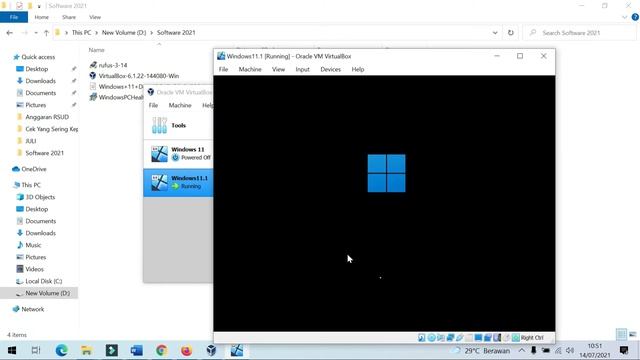Open recent locations dropdown in Explorer
The image size is (640, 360).
(x=36, y=33)
